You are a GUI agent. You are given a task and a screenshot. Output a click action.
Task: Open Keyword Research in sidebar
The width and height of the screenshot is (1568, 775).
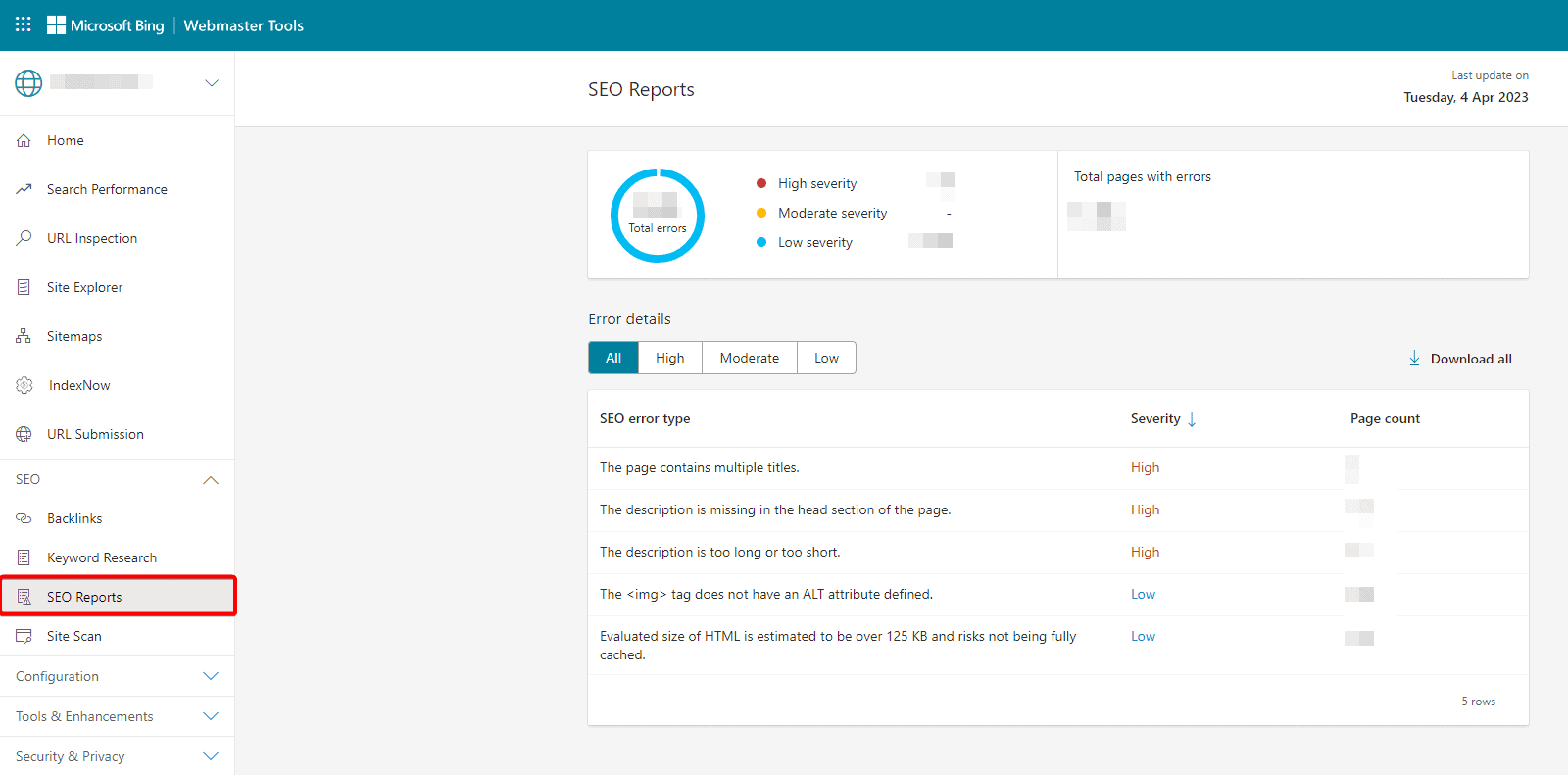pos(102,557)
